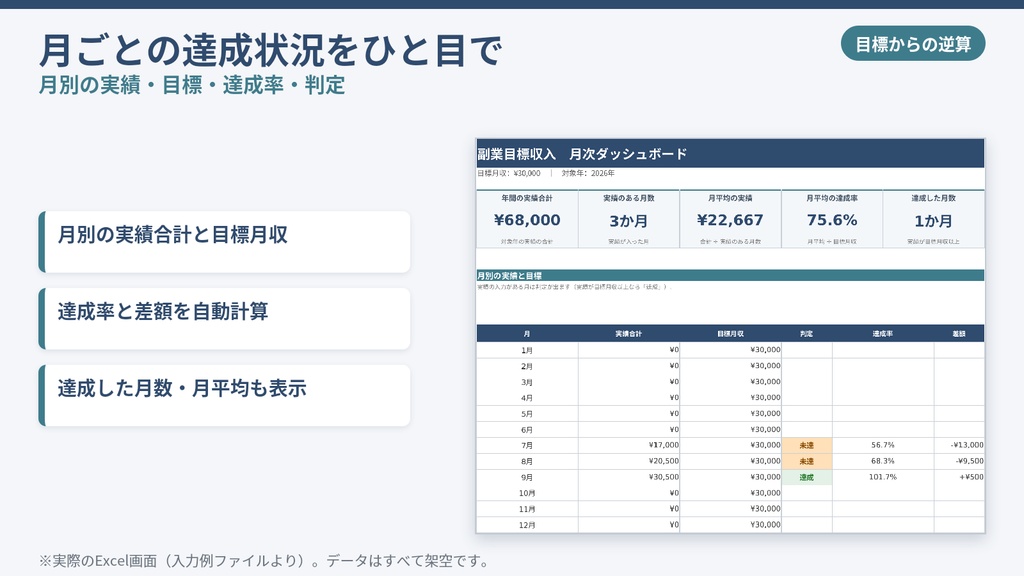Click the 12月 row label
The width and height of the screenshot is (1024, 576).
[x=527, y=525]
